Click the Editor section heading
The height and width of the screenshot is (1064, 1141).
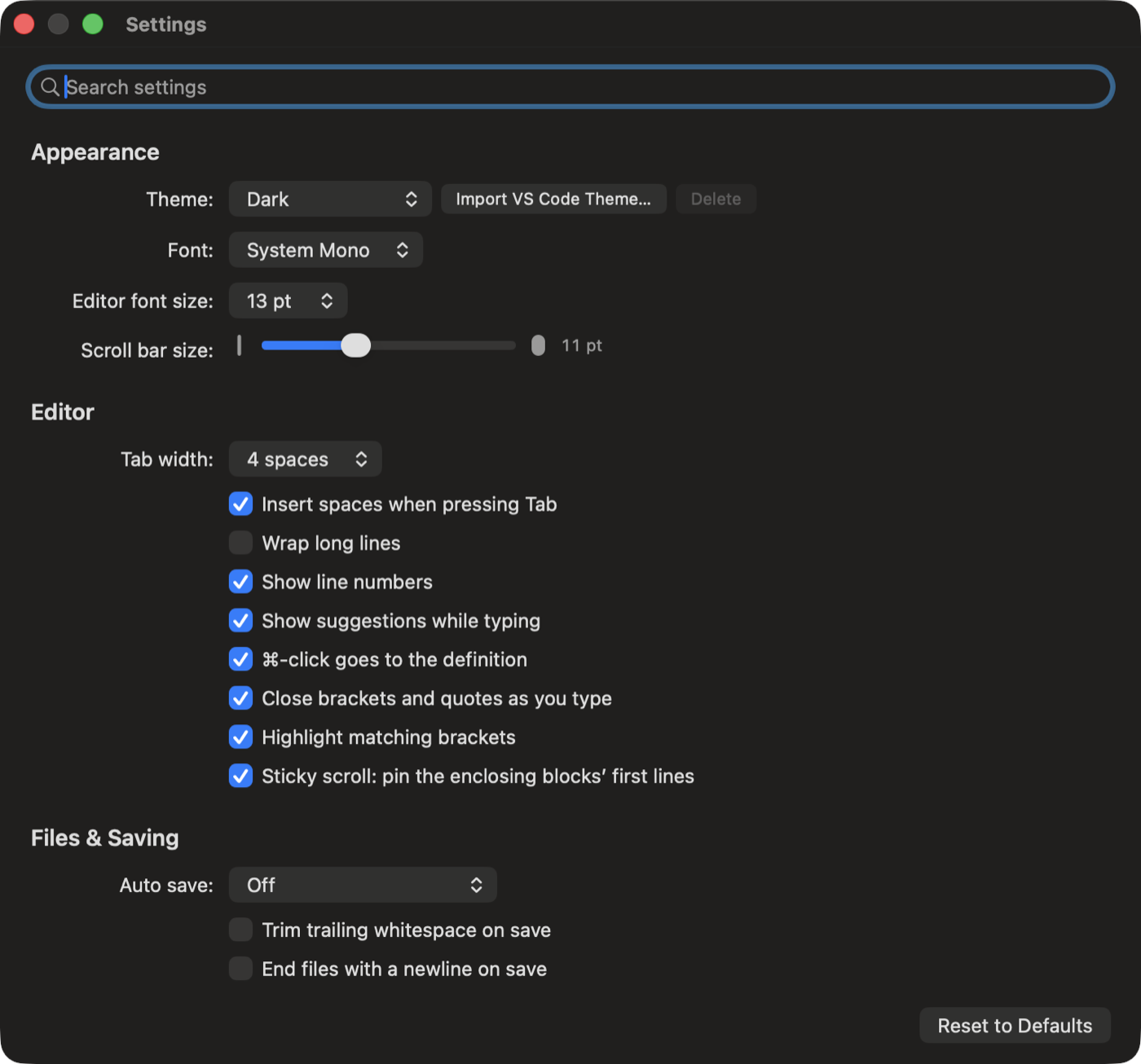click(63, 412)
